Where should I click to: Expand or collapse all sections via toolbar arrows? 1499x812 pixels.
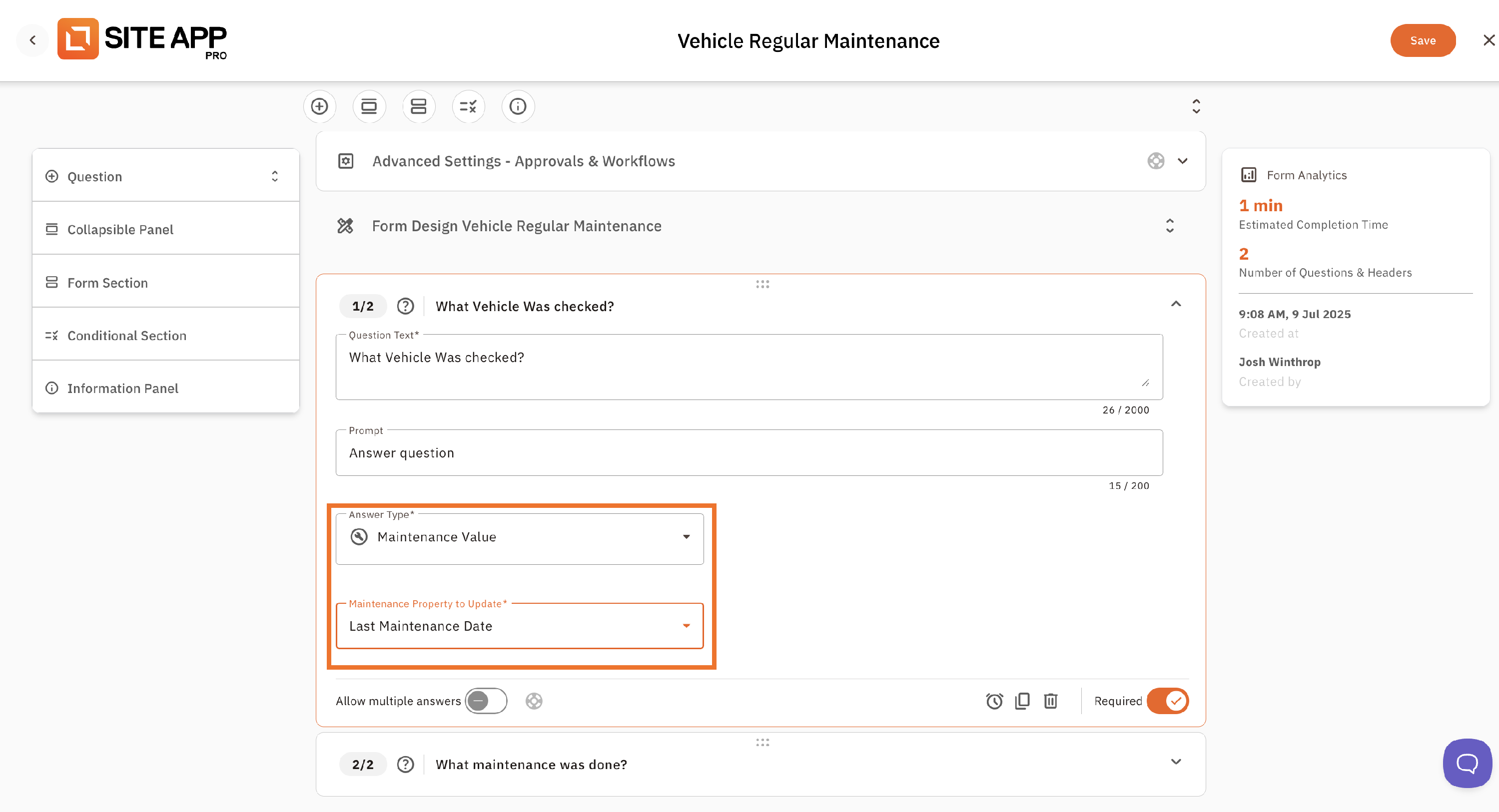point(1196,106)
